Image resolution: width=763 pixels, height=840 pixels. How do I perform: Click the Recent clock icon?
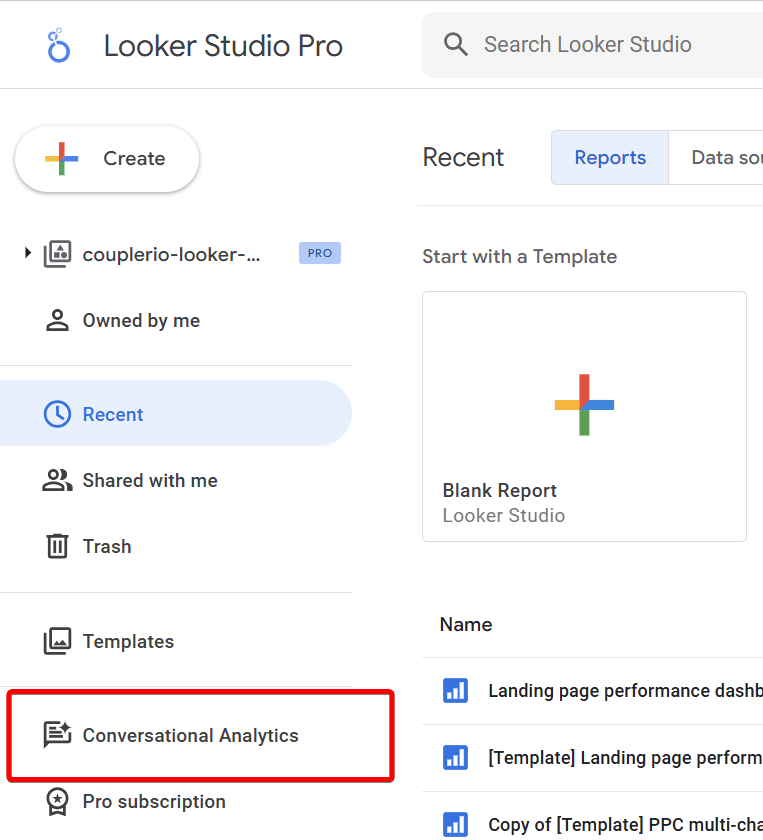pos(57,414)
